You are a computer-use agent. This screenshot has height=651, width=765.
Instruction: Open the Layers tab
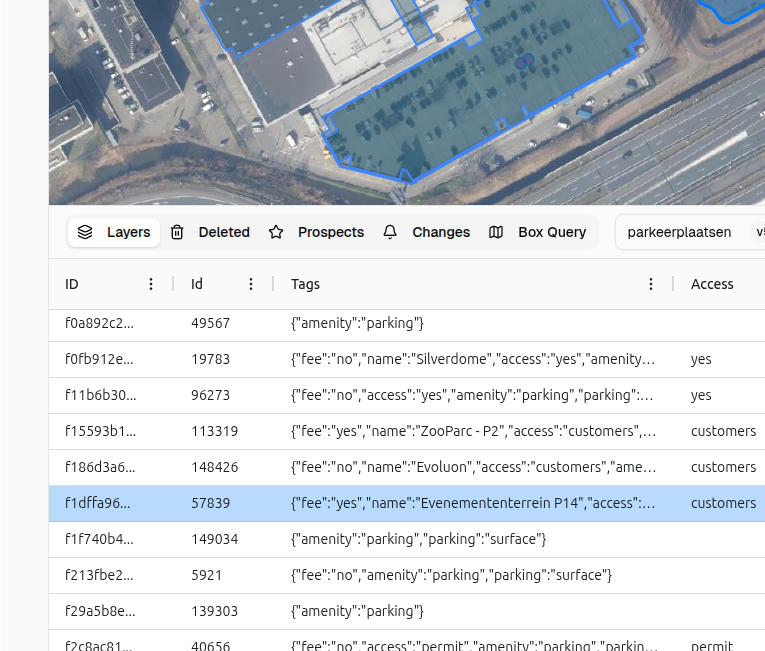point(114,232)
